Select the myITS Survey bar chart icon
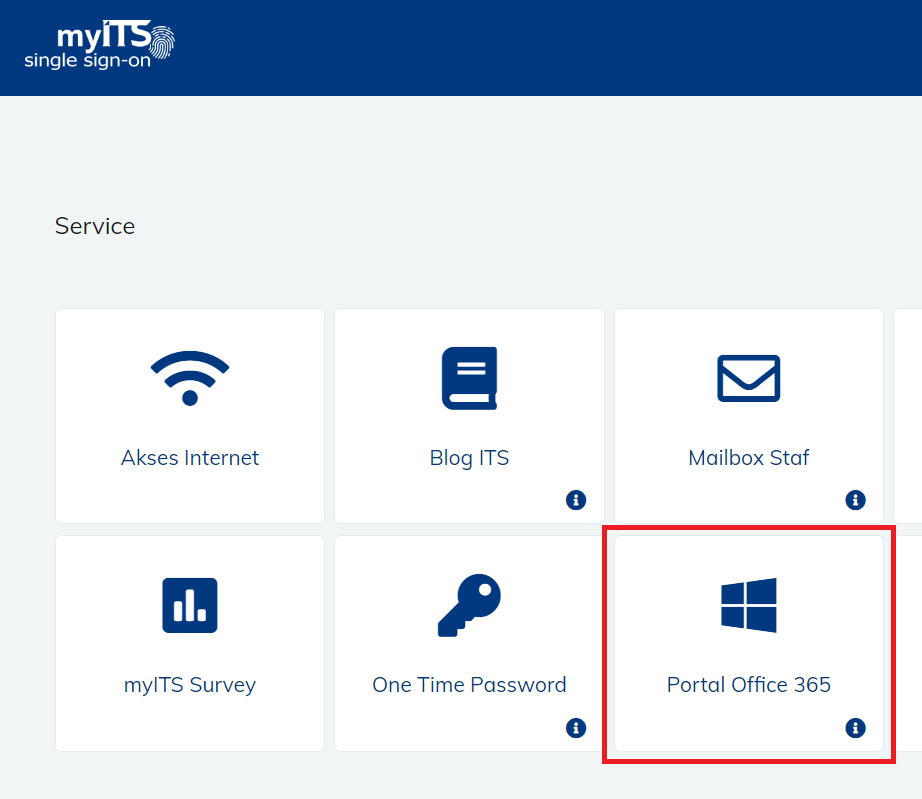Viewport: 922px width, 799px height. pyautogui.click(x=190, y=605)
